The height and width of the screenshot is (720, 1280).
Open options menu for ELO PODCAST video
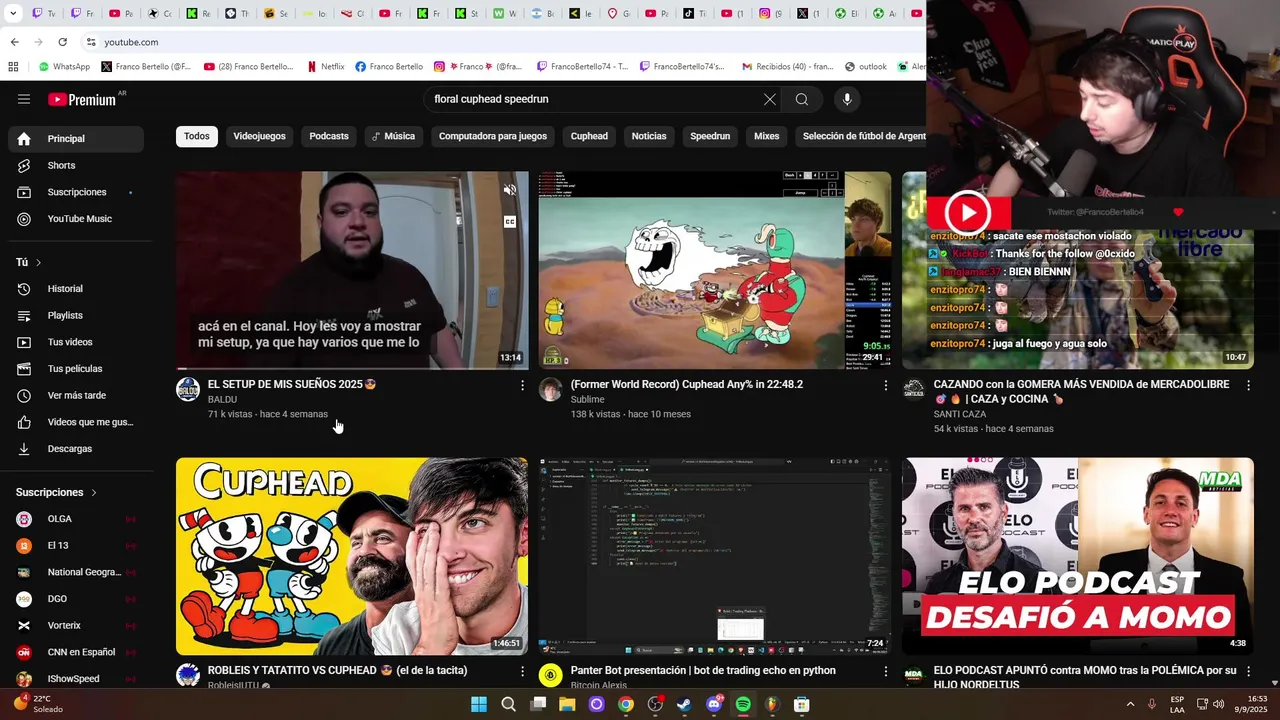[x=1248, y=671]
